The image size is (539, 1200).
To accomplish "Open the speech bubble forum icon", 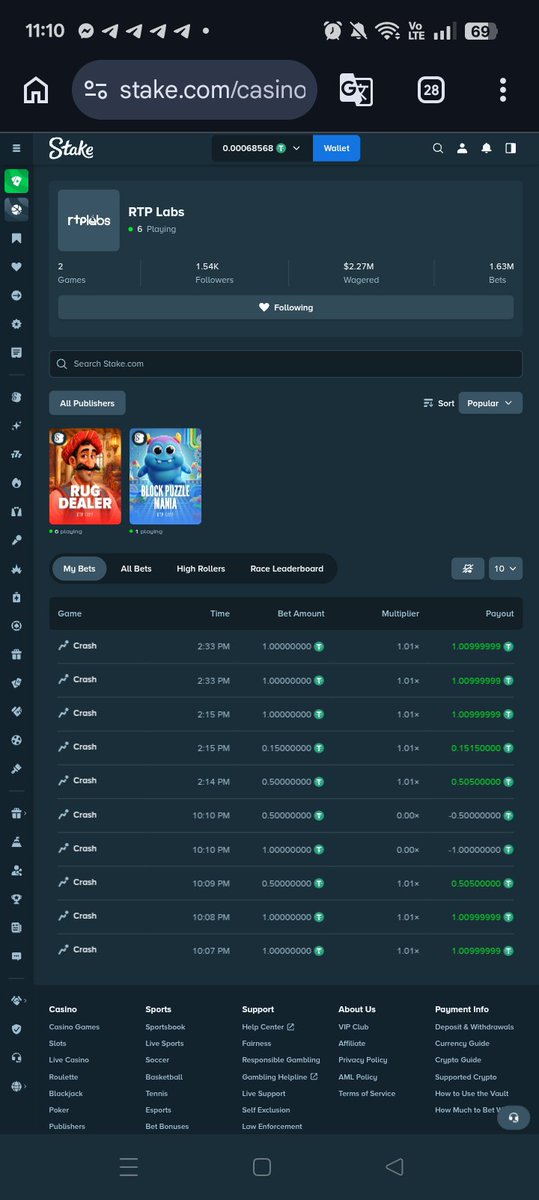I will (16, 957).
